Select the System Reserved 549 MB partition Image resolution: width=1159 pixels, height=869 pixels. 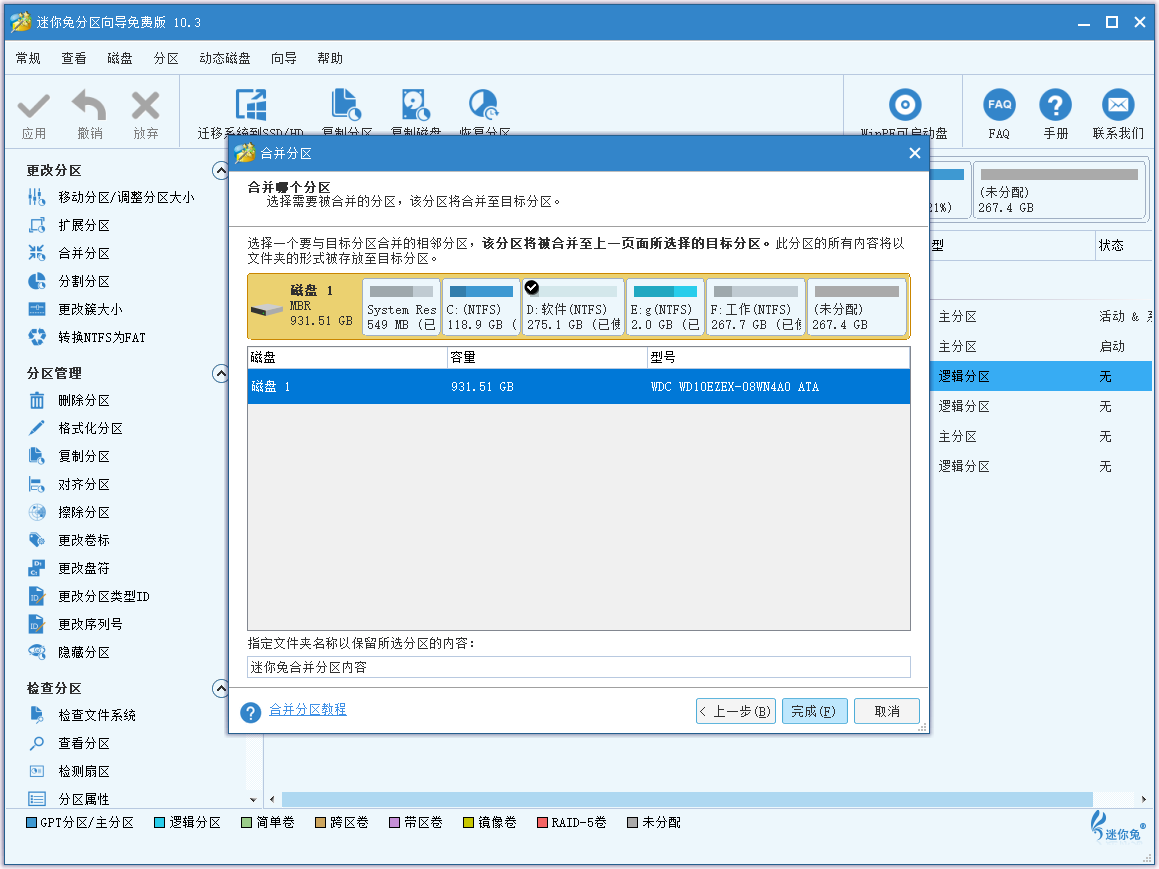click(x=401, y=307)
